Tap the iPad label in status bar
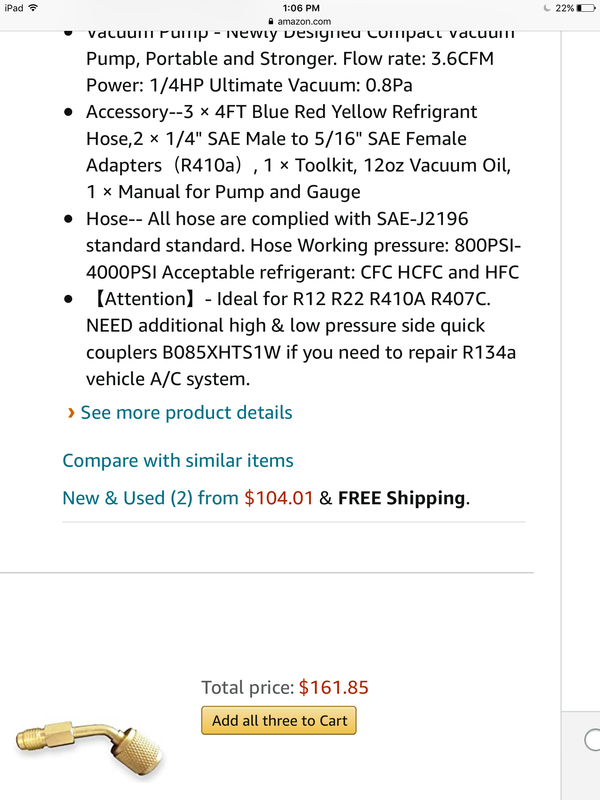 (14, 7)
